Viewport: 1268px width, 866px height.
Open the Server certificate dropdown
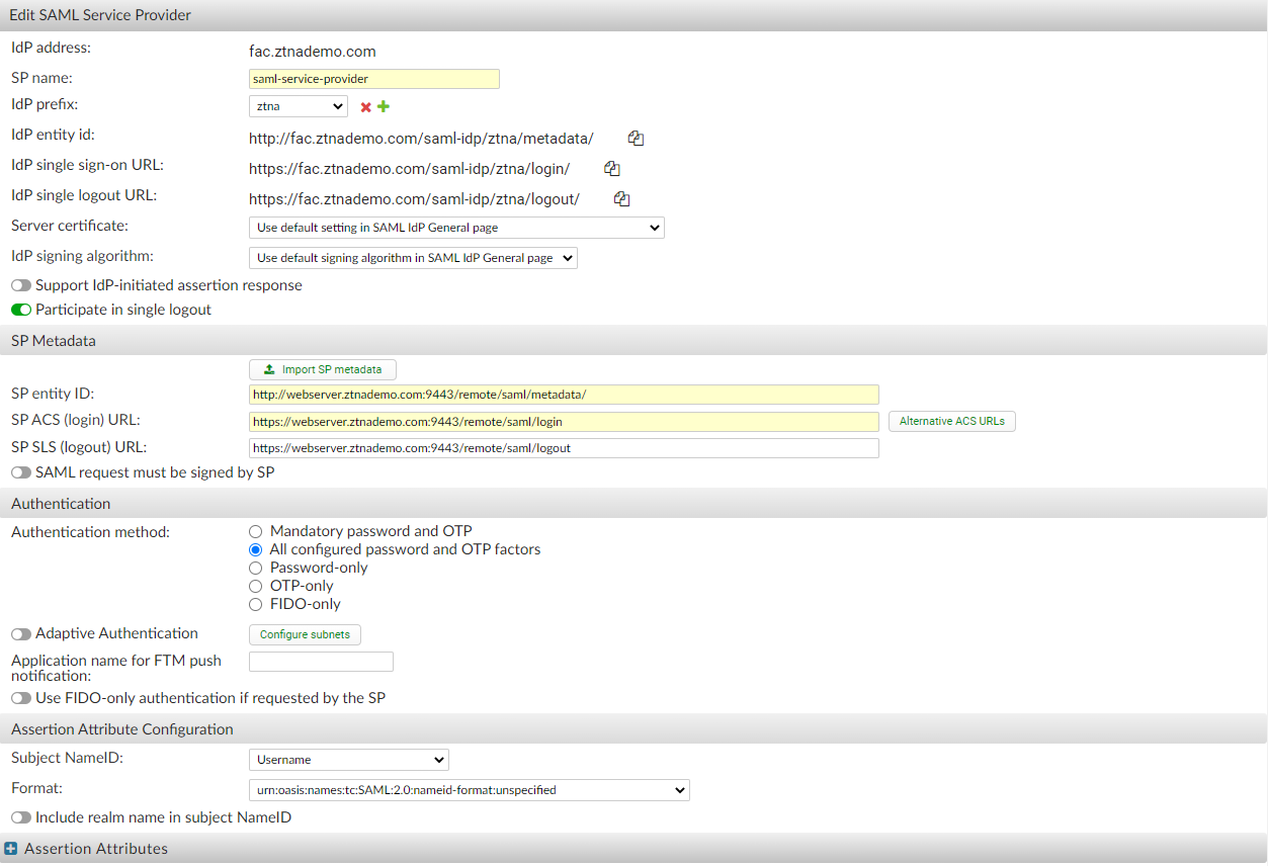[456, 227]
